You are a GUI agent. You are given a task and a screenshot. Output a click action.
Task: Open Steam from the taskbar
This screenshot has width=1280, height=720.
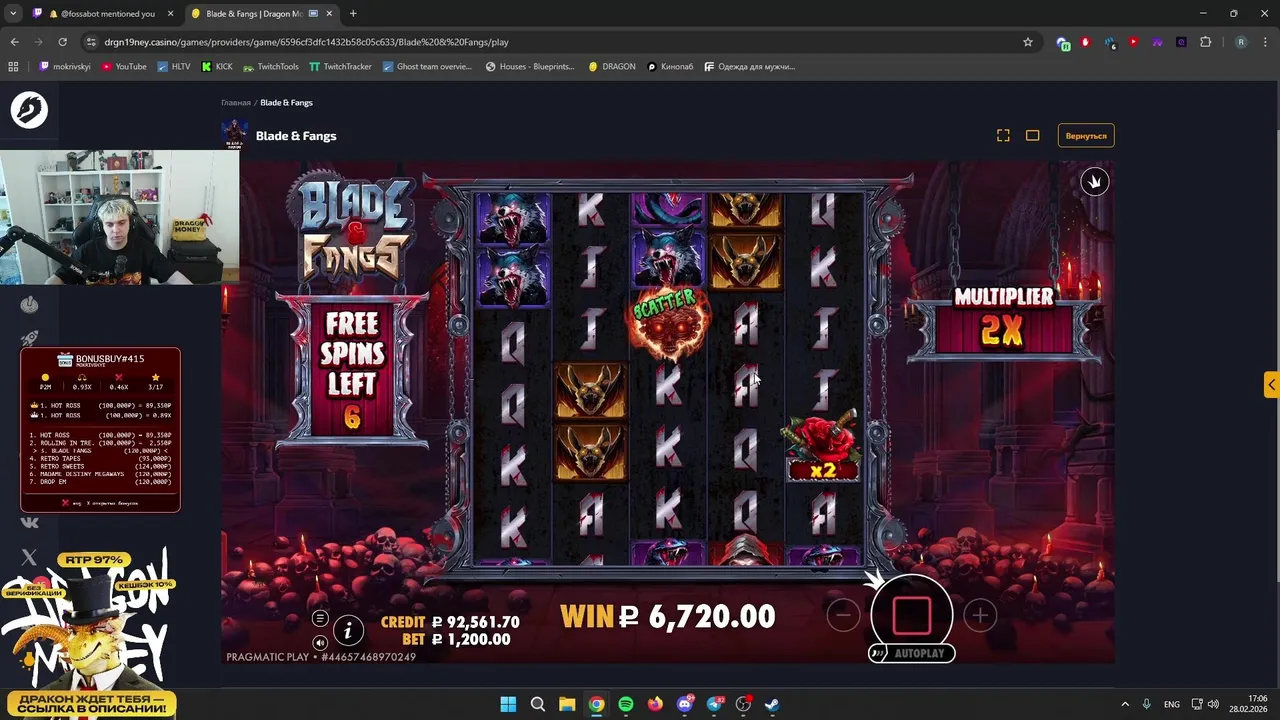click(773, 704)
